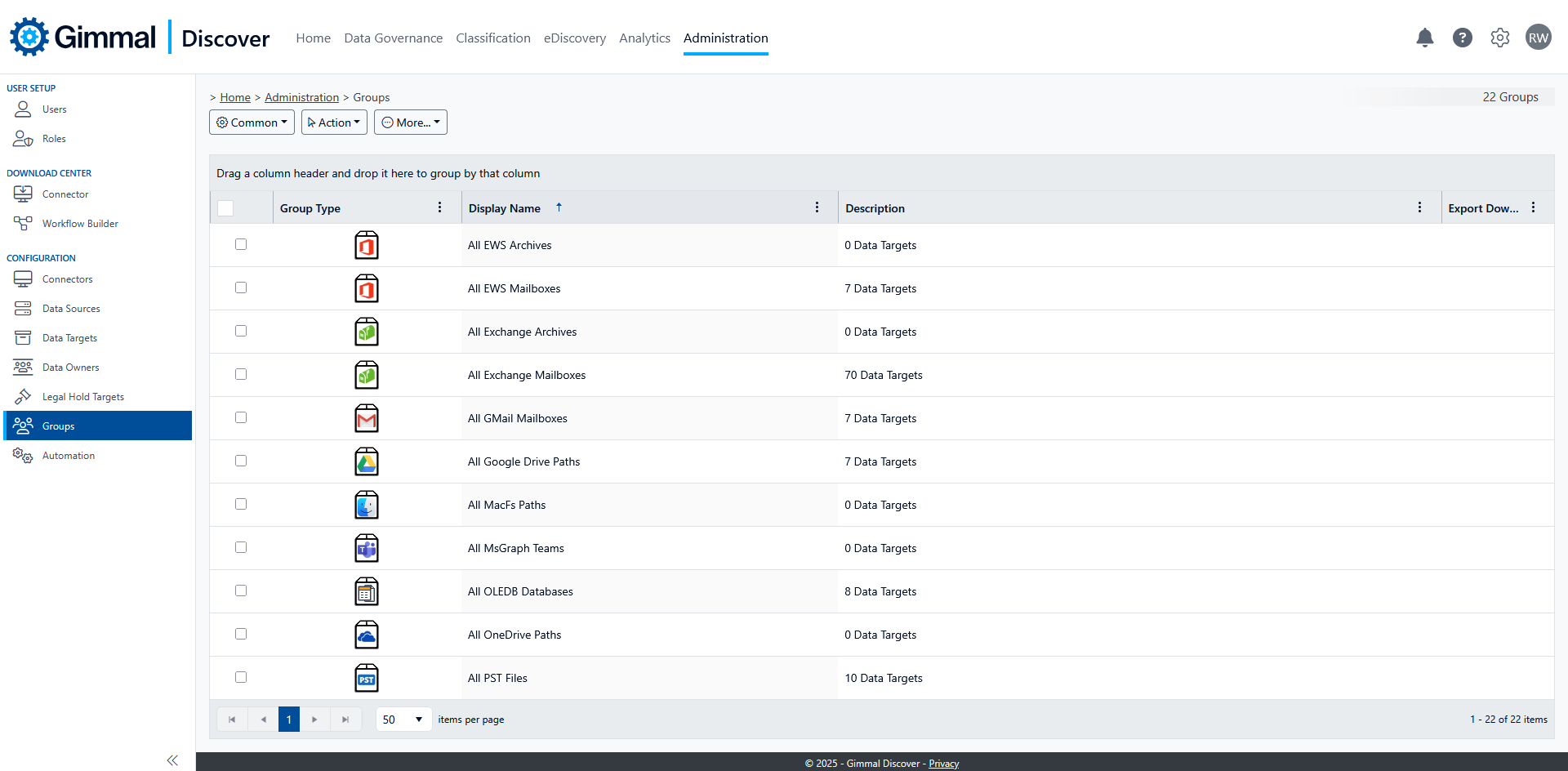Switch to the Analytics tab
1568x771 pixels.
point(644,38)
